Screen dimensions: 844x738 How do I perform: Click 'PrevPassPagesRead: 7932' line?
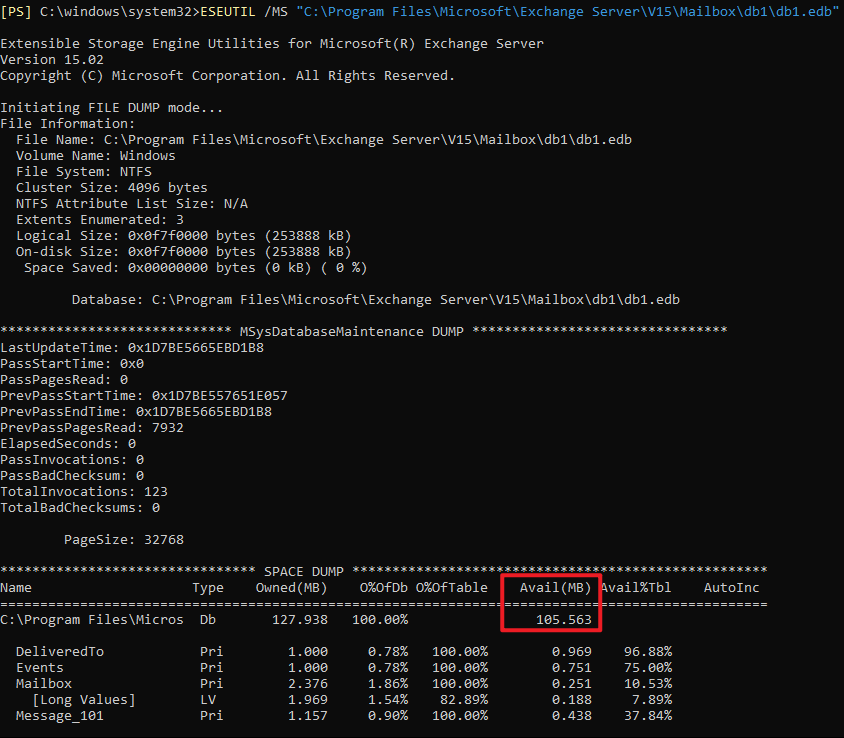pos(92,428)
